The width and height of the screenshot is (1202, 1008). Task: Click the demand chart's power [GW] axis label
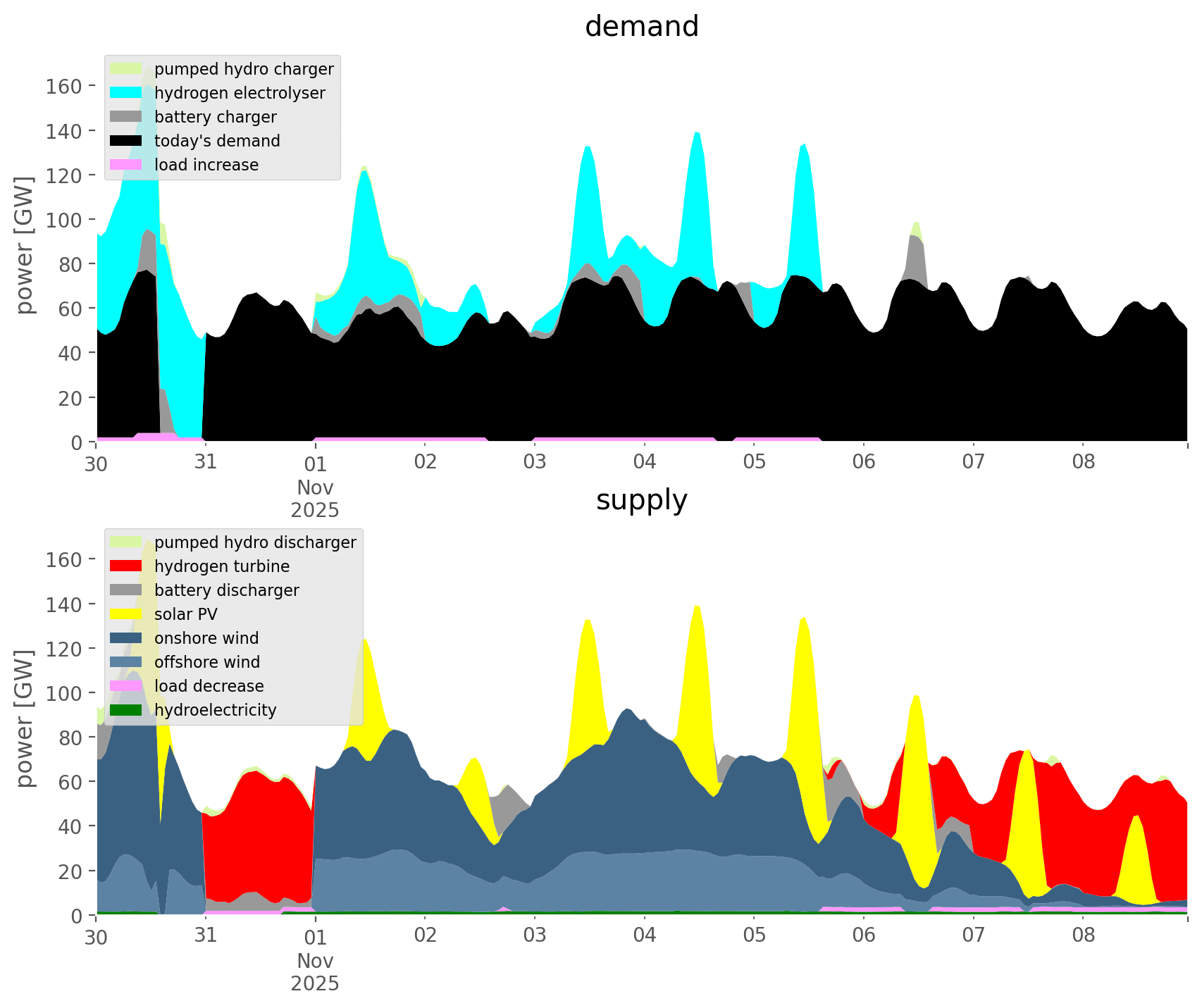click(25, 245)
